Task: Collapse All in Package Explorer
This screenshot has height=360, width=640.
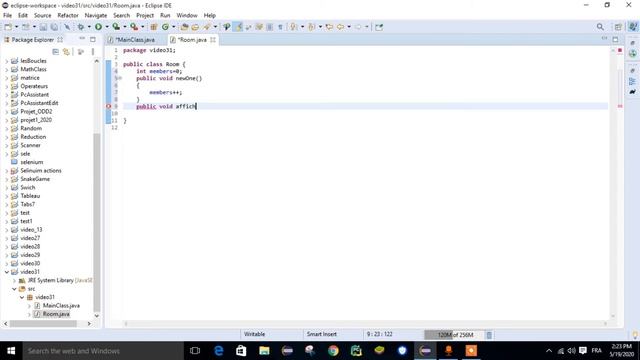Action: [56, 52]
